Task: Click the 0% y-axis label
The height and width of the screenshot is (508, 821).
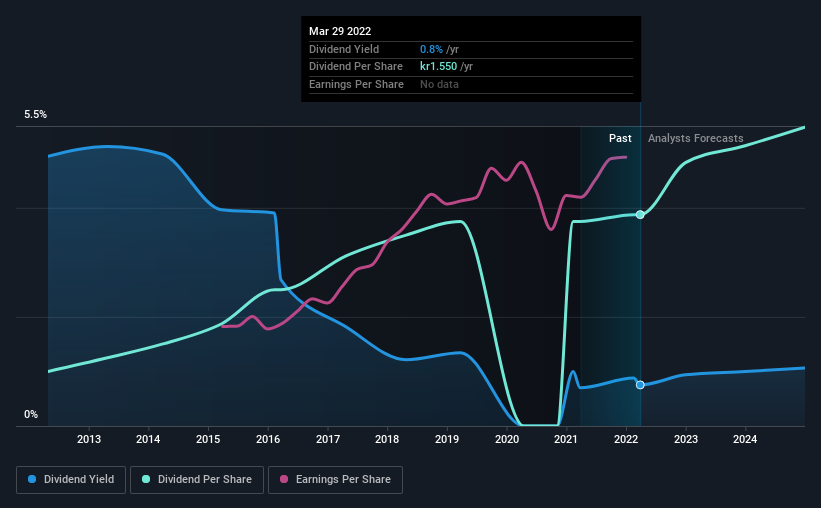Action: 31,414
